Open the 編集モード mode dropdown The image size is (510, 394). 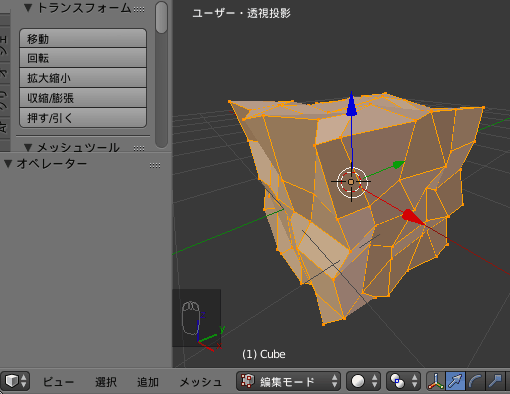pos(288,381)
